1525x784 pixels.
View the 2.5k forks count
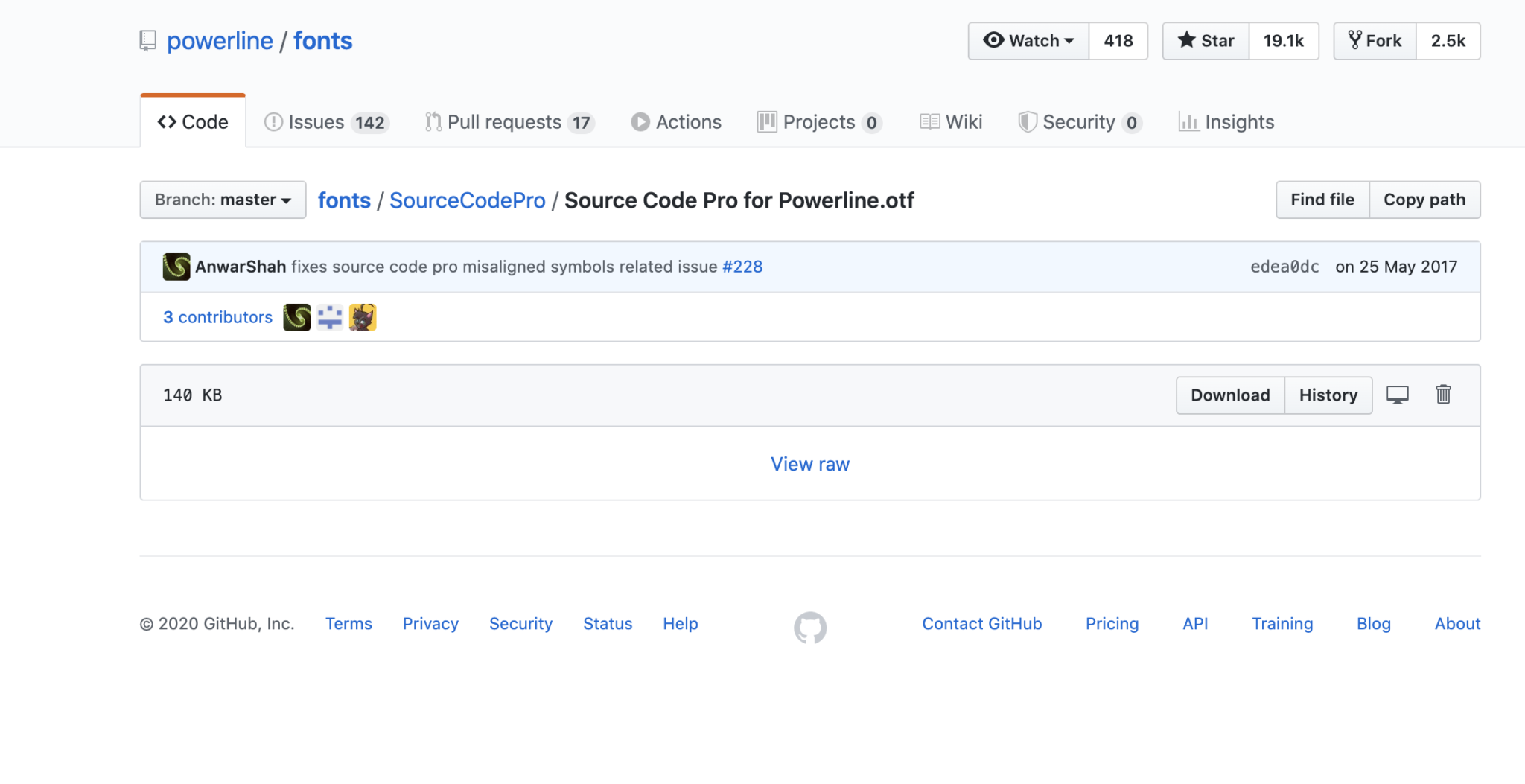[x=1448, y=41]
